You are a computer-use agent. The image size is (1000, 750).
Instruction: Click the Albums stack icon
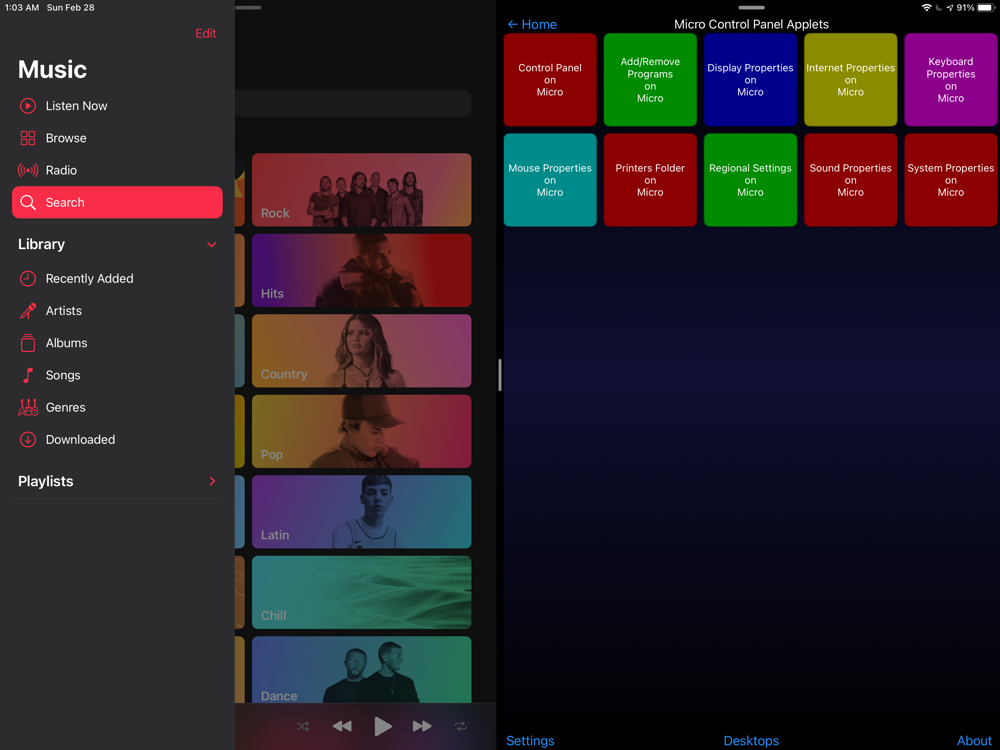tap(27, 343)
